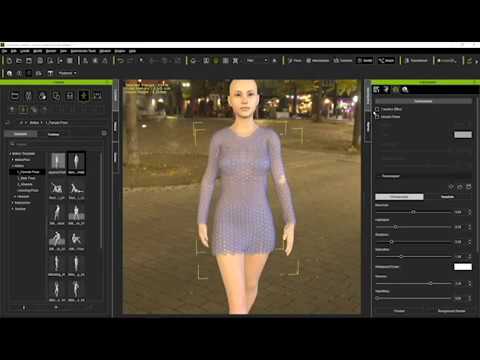Image resolution: width=480 pixels, height=360 pixels.
Task: Click the first tab icon in Modify panel
Action: tap(377, 89)
